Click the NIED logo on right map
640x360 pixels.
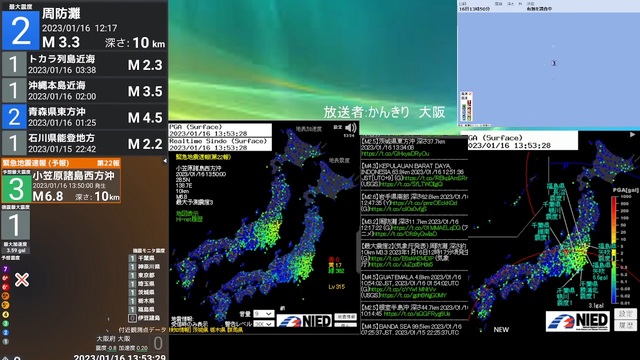pos(578,322)
